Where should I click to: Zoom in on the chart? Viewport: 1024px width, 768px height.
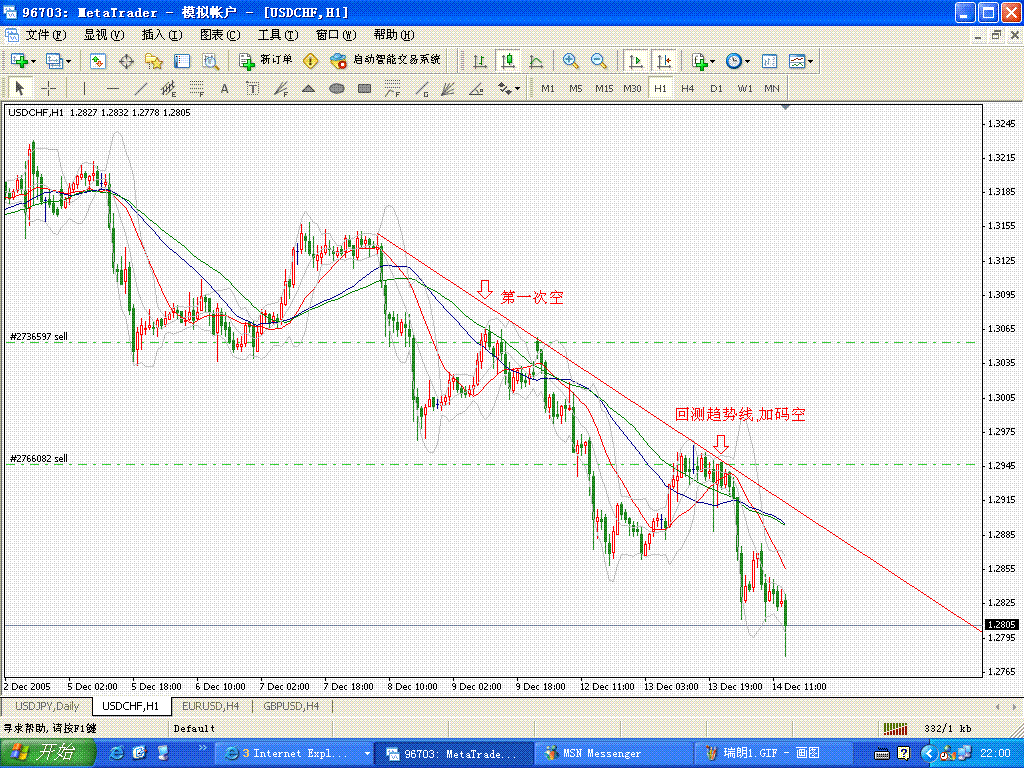click(571, 61)
